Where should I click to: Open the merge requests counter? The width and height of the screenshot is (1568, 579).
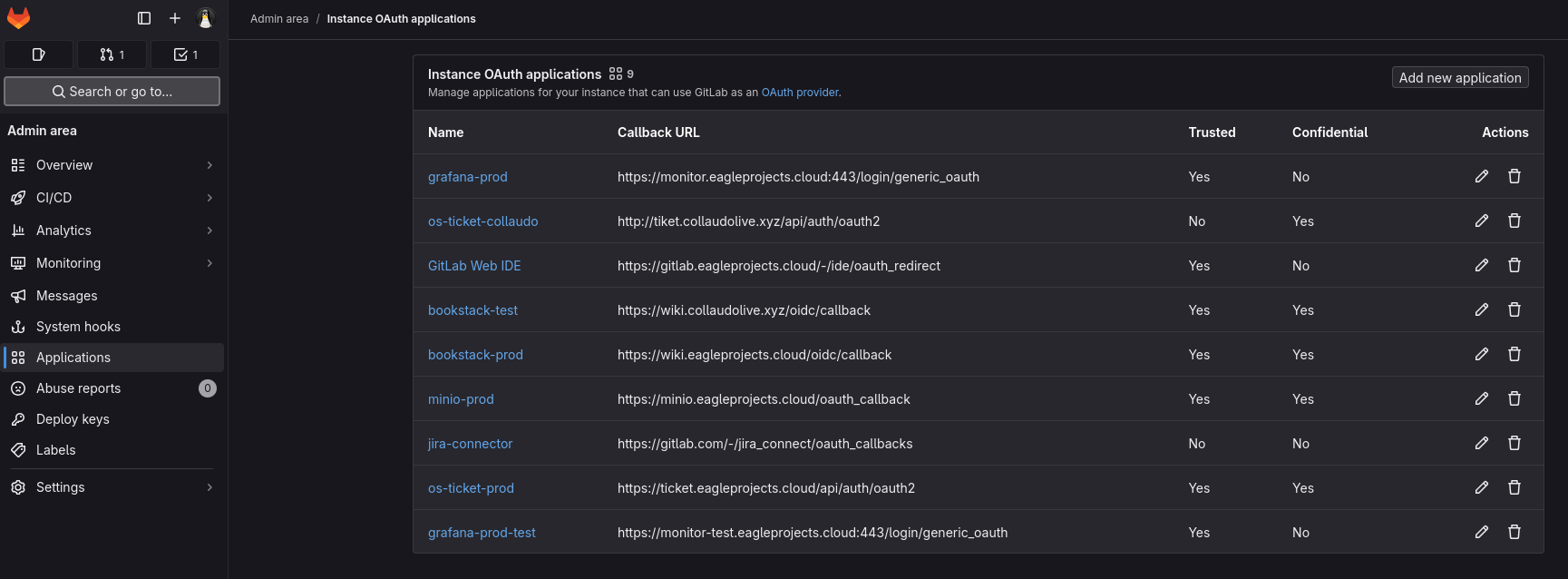(x=112, y=54)
